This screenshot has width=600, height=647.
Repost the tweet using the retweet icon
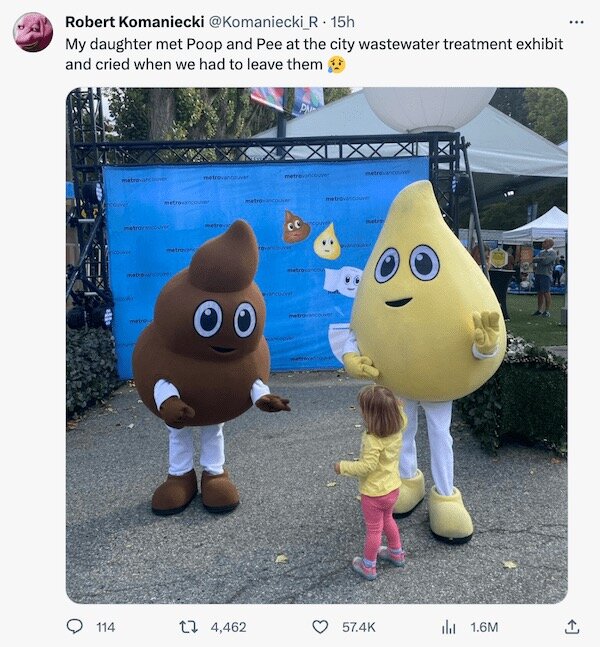189,627
